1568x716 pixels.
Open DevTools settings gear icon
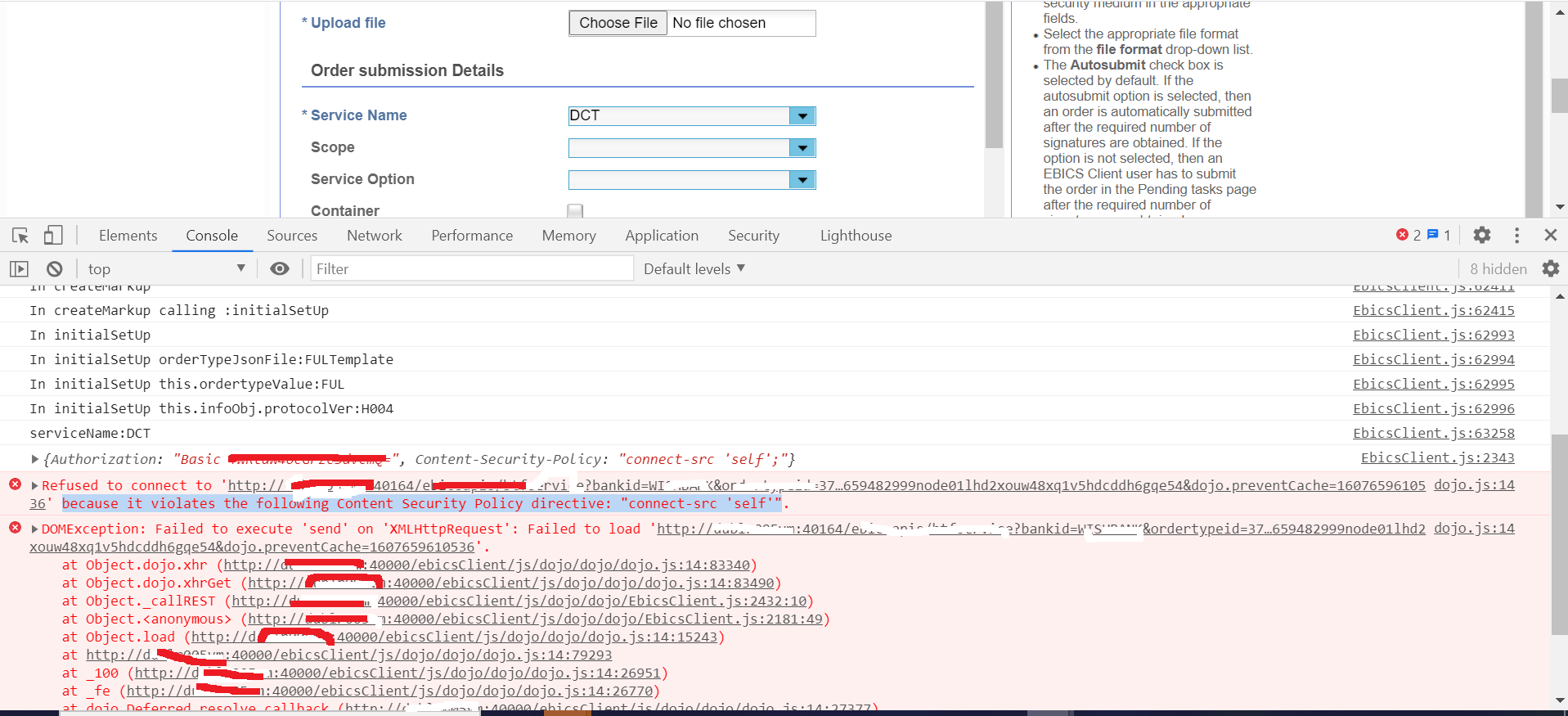tap(1482, 236)
